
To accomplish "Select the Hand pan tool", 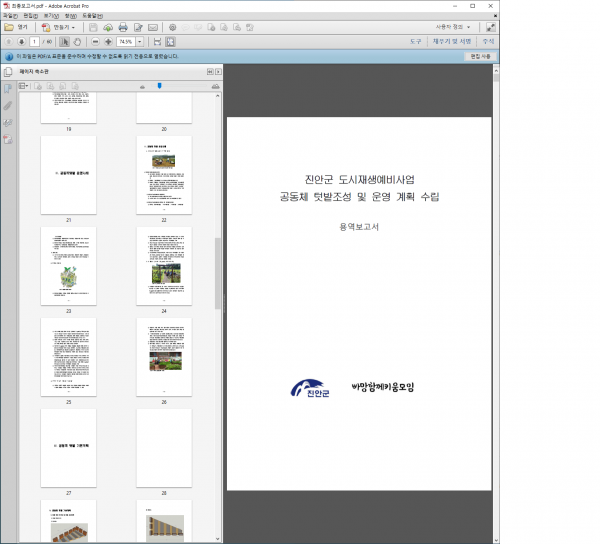I will point(77,42).
